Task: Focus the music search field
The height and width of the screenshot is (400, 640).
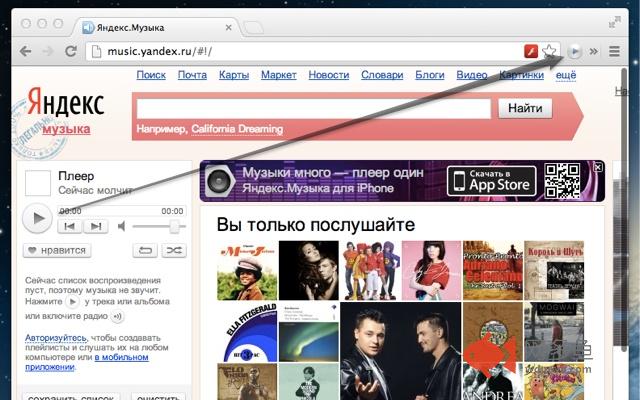Action: (x=313, y=109)
